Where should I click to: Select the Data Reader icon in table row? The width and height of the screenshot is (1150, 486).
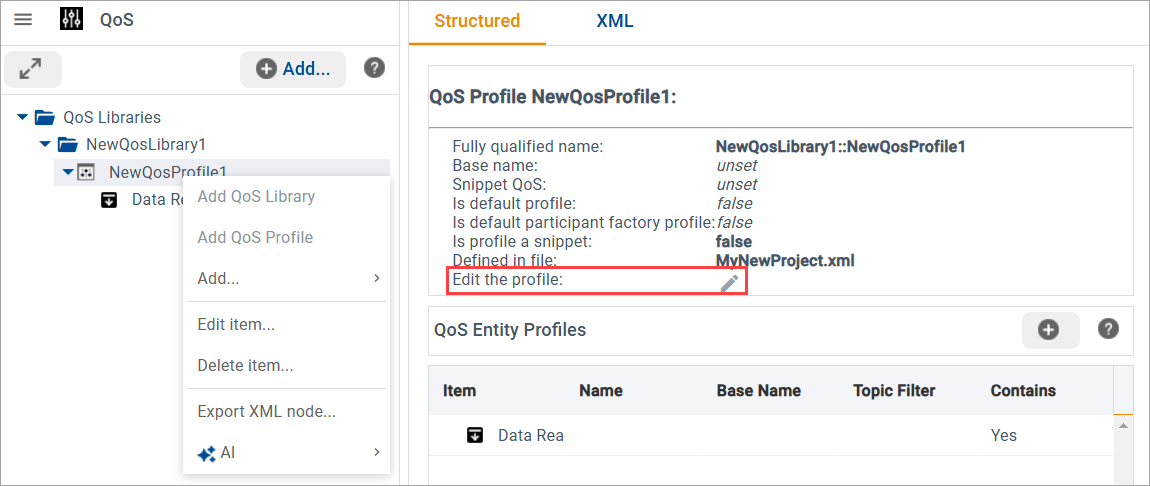point(475,435)
